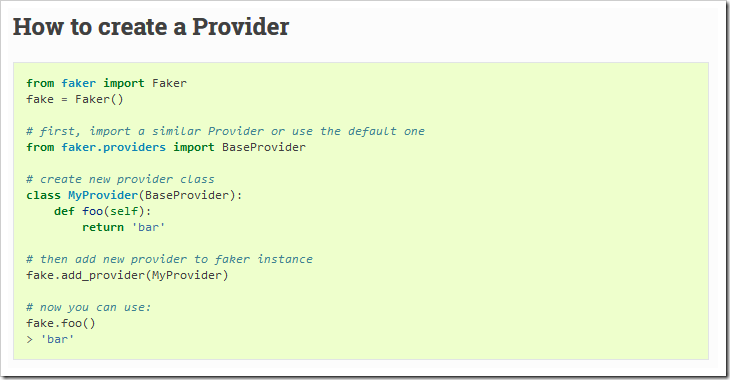
Task: Click the 'import' keyword on first line
Action: point(124,83)
